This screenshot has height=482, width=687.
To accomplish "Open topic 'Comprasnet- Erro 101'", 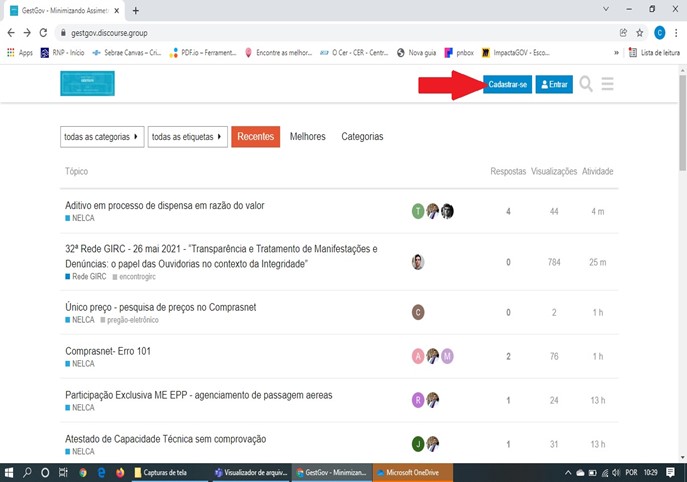I will 107,351.
